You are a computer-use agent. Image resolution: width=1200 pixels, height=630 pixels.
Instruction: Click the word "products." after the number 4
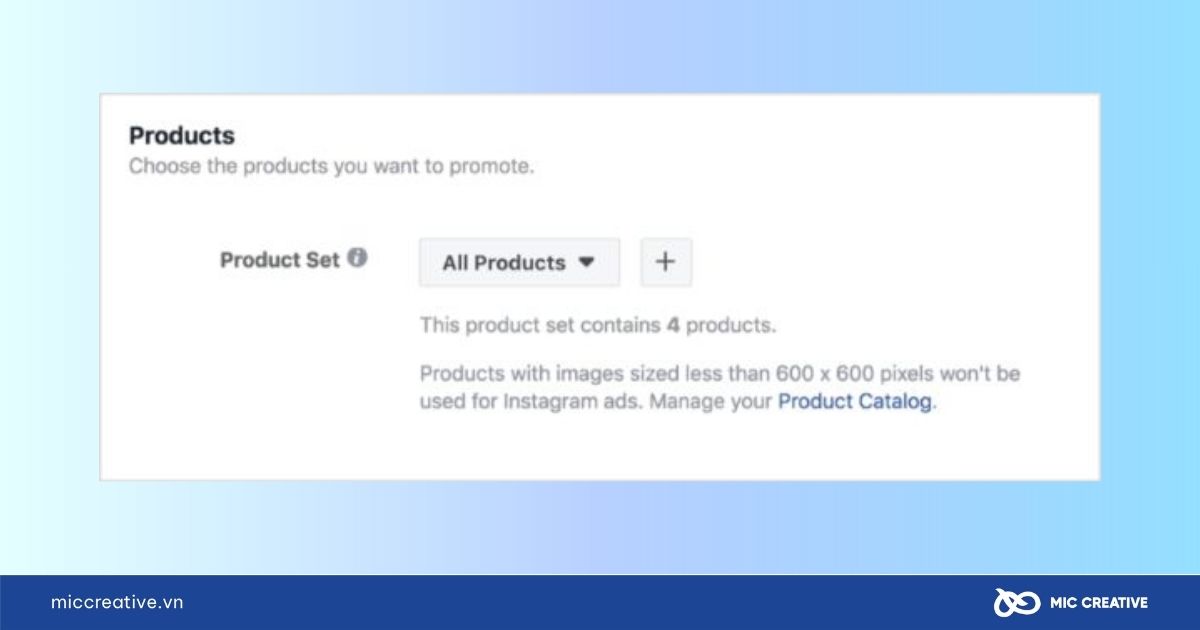pyautogui.click(x=731, y=325)
